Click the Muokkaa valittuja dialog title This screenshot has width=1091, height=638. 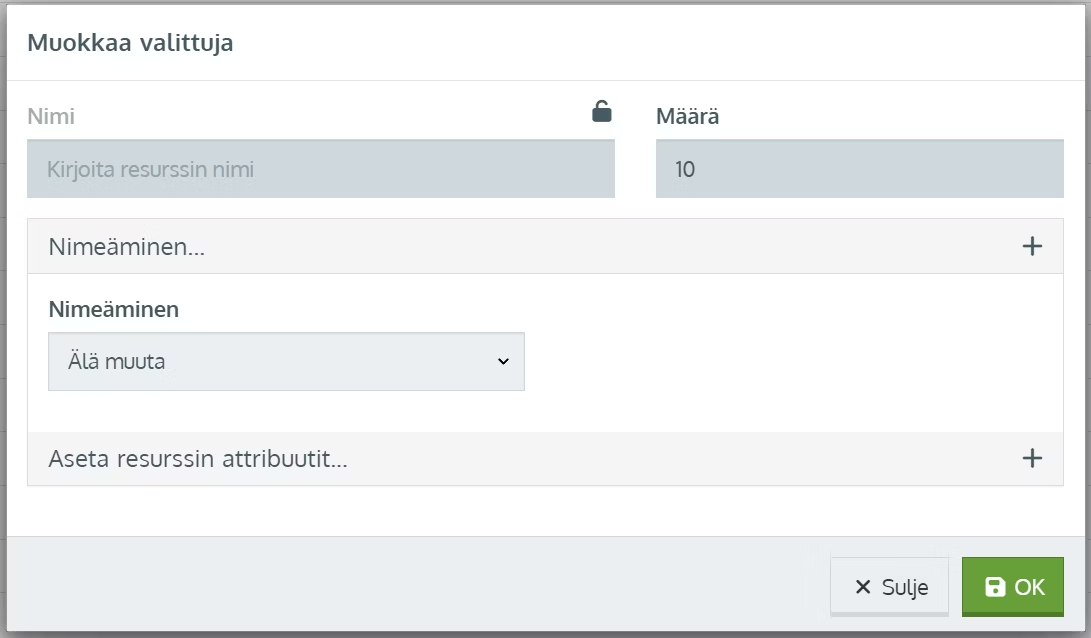click(130, 42)
